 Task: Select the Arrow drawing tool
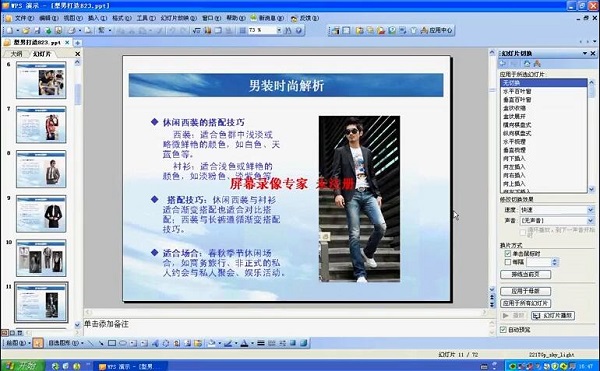[x=101, y=343]
